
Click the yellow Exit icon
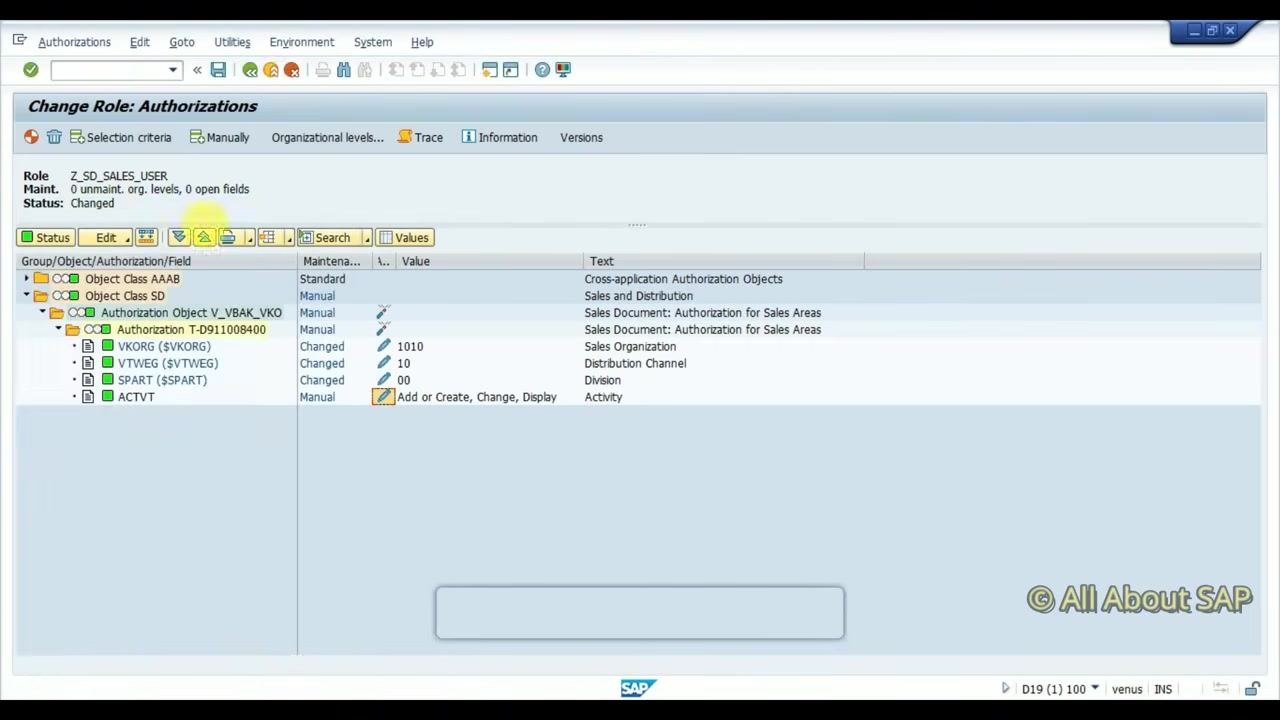tap(271, 70)
